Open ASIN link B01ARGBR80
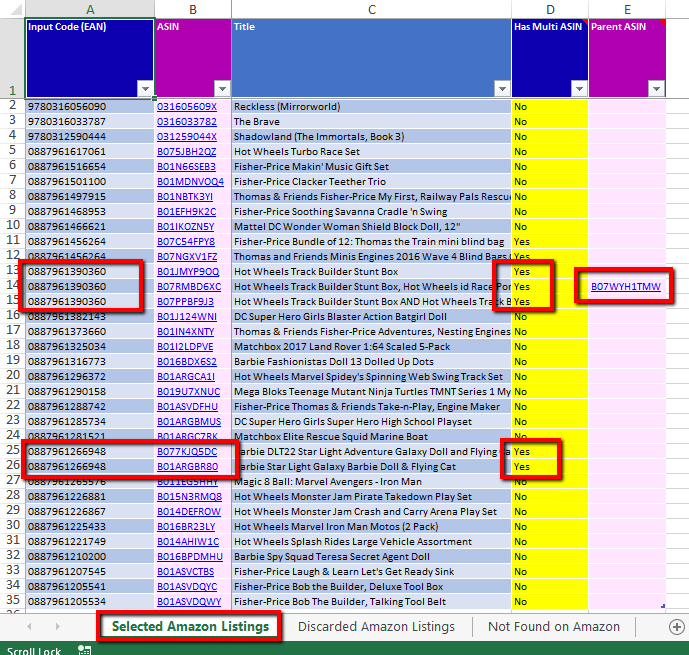The image size is (689, 655). coord(188,467)
